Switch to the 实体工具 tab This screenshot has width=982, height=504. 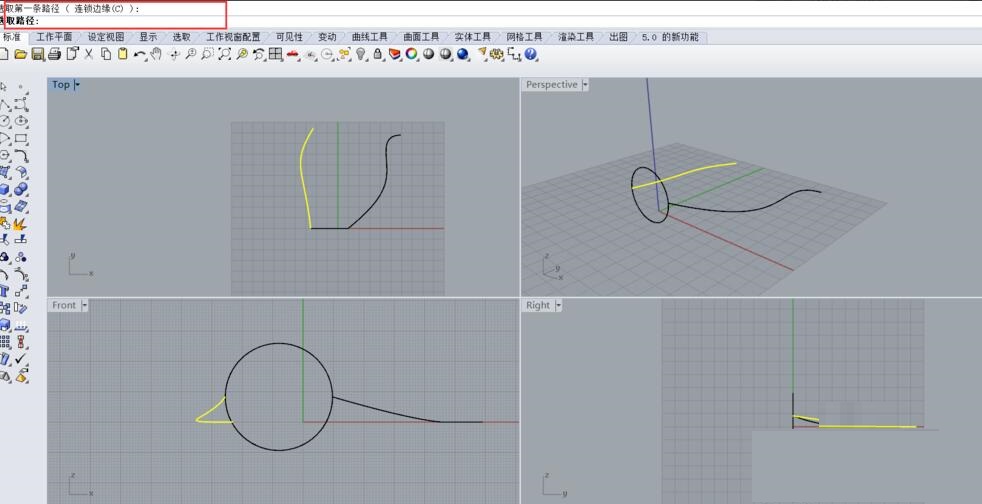(472, 37)
